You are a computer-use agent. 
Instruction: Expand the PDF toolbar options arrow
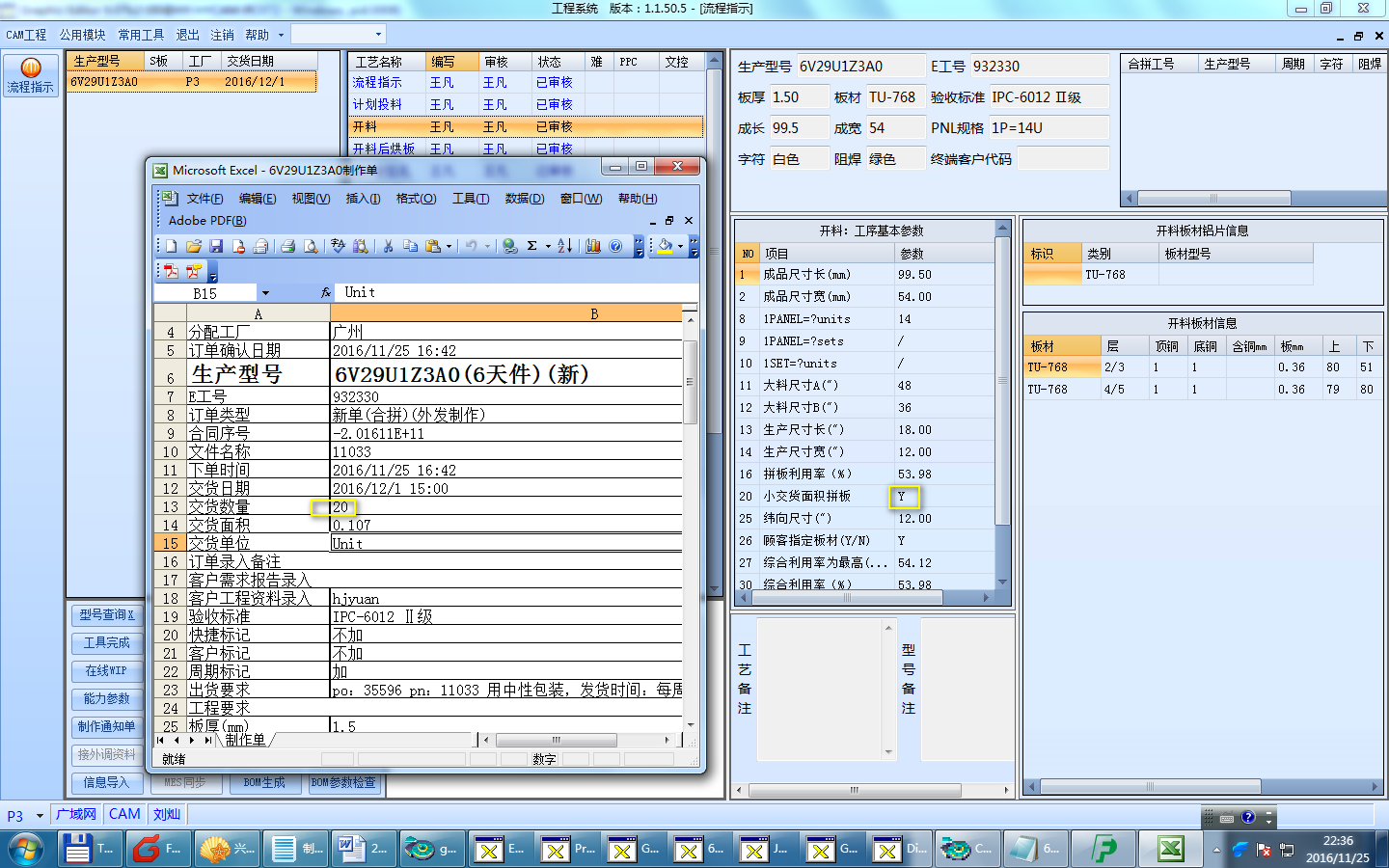click(213, 274)
